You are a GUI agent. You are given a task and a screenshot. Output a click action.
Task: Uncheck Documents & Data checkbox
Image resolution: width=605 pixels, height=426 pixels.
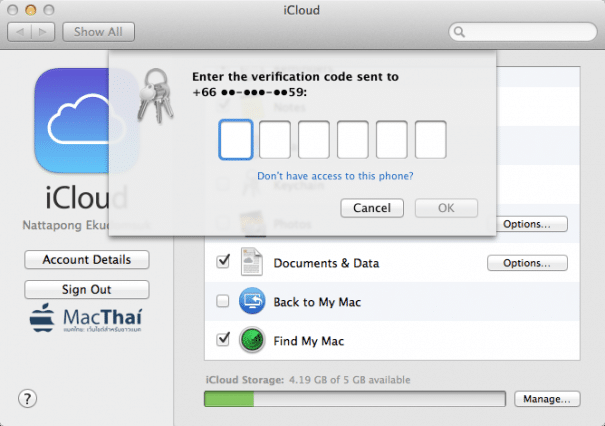[223, 262]
